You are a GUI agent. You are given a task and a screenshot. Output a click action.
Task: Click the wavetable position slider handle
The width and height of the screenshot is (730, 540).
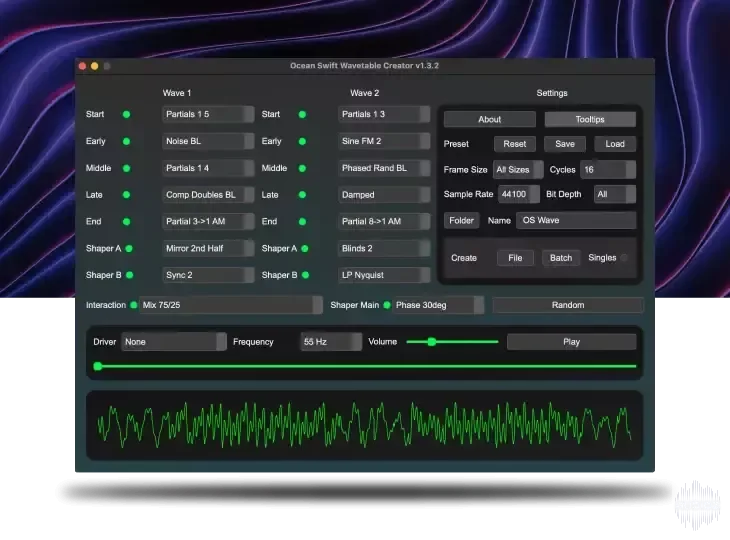[x=98, y=367]
